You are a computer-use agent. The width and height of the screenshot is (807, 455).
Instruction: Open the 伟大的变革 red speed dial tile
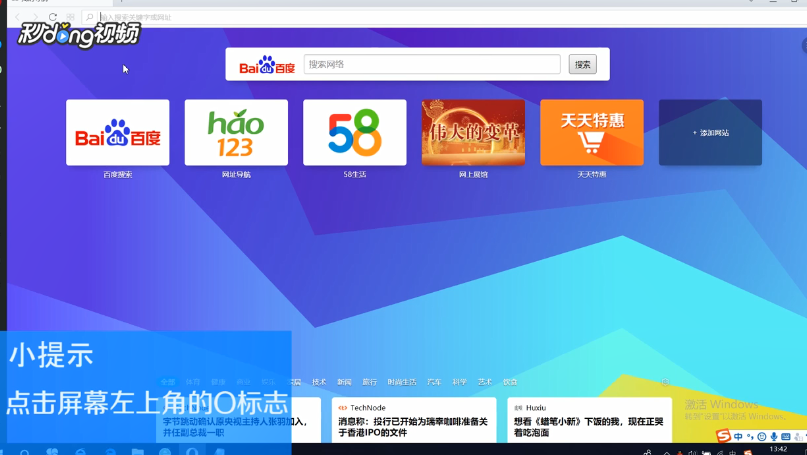[x=473, y=132]
